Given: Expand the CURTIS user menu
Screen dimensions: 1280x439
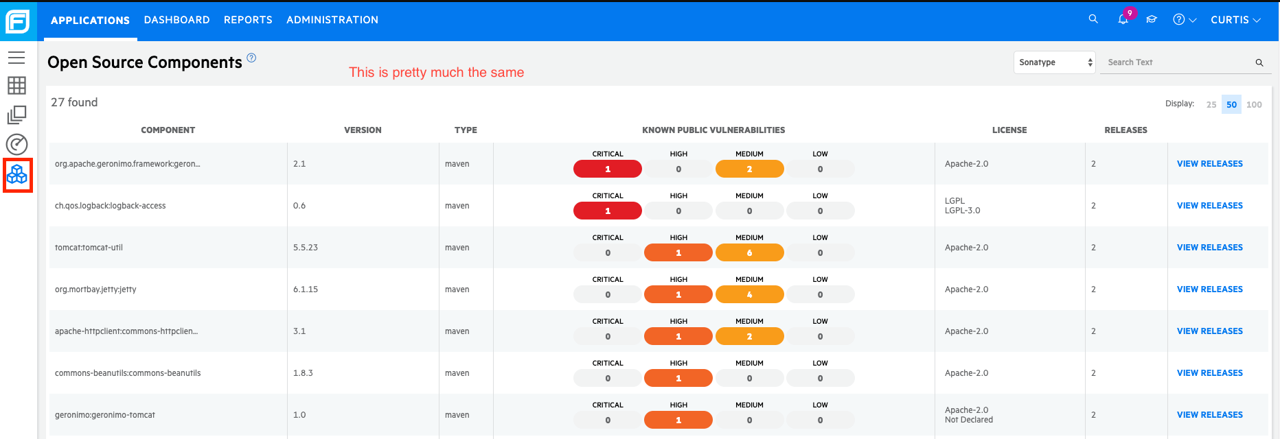Looking at the screenshot, I should tap(1235, 20).
